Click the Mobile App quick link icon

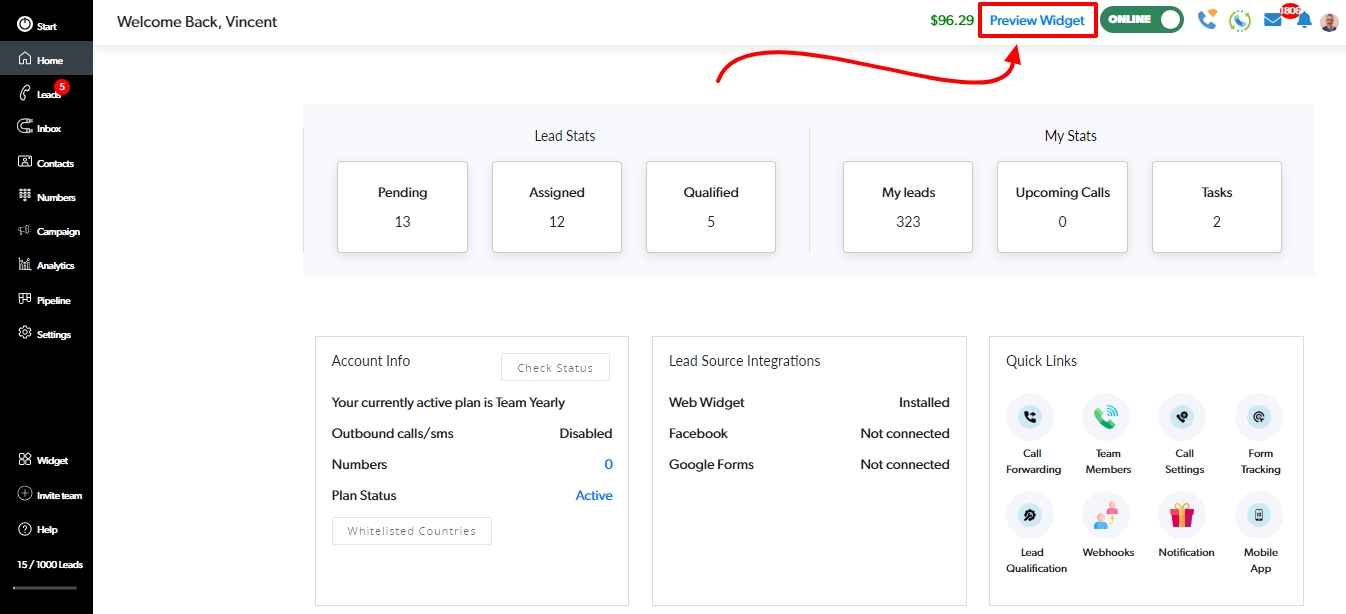tap(1259, 516)
